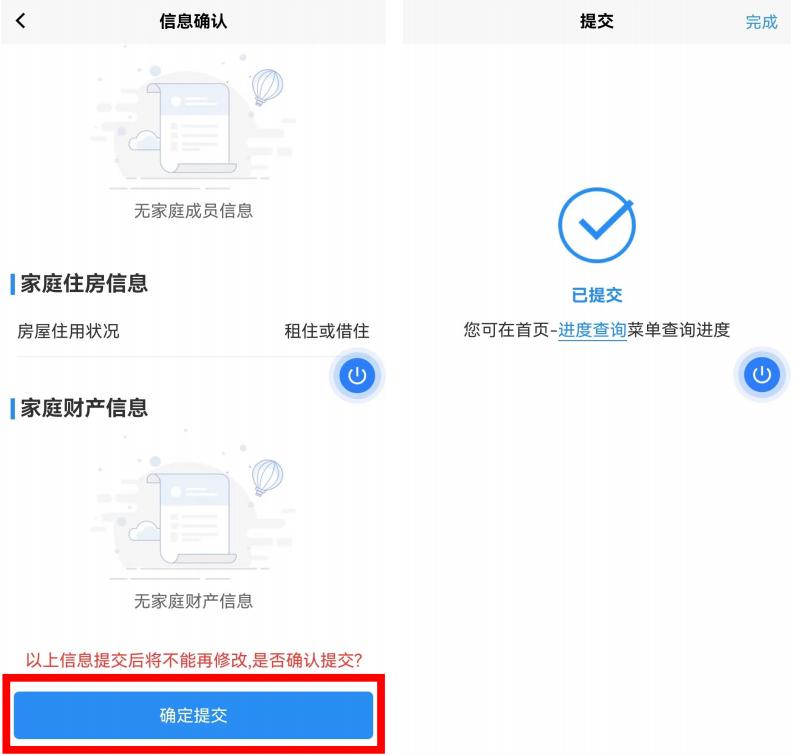Tap the empty family members document illustration
This screenshot has height=755, width=799.
[194, 127]
